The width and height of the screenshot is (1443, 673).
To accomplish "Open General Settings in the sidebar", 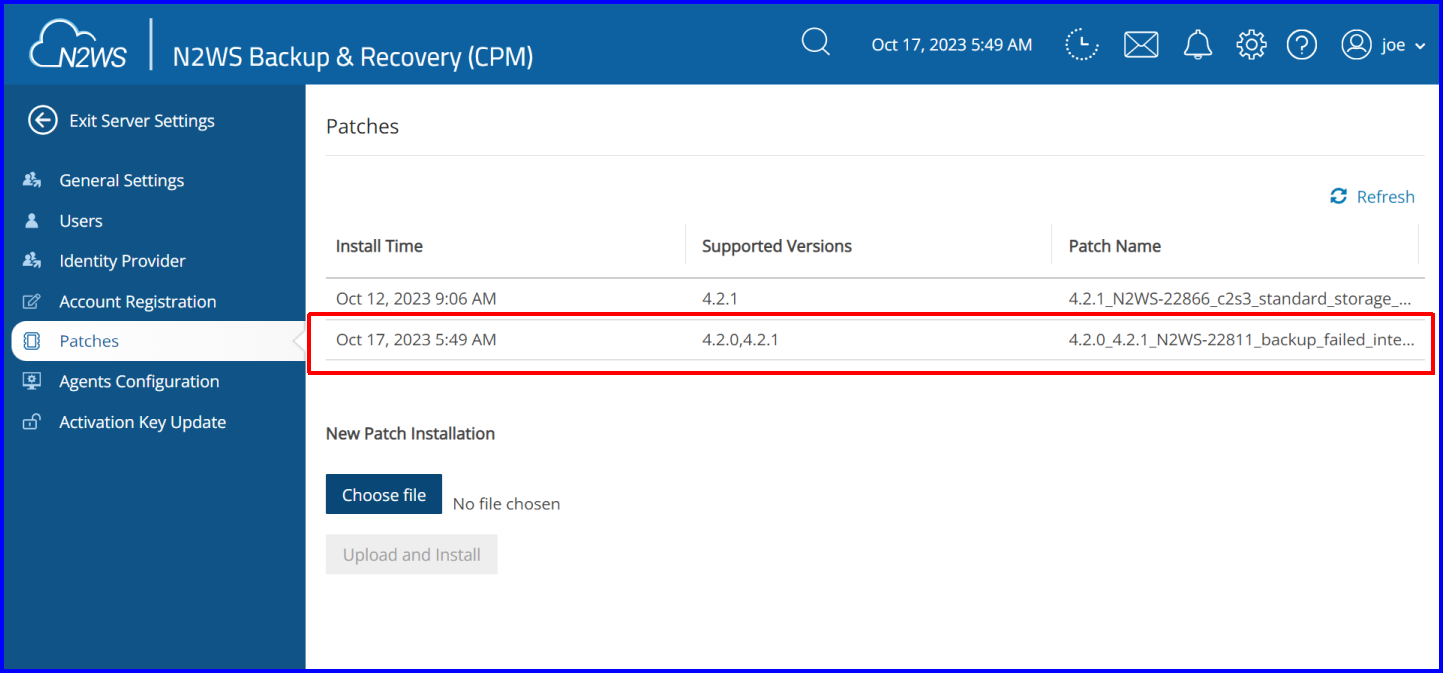I will 122,180.
